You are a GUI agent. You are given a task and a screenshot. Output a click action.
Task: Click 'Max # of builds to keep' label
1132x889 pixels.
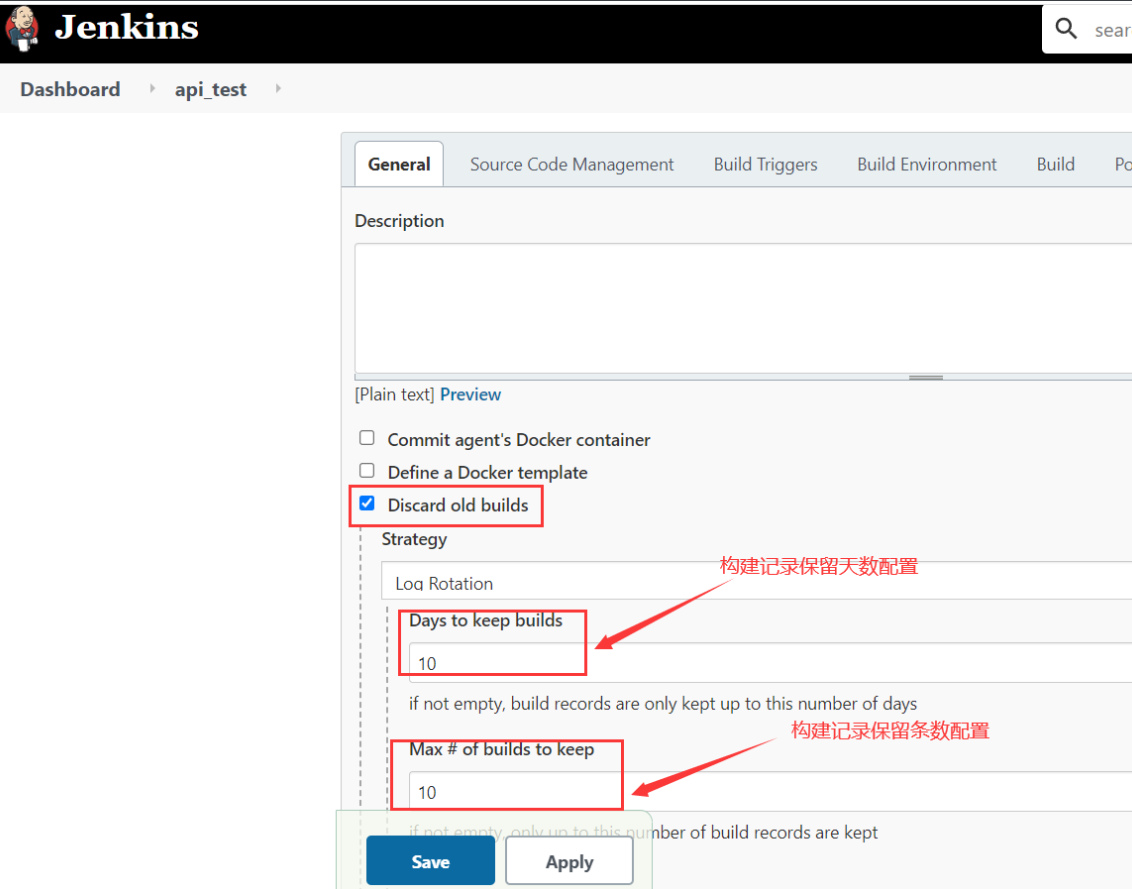coord(502,750)
